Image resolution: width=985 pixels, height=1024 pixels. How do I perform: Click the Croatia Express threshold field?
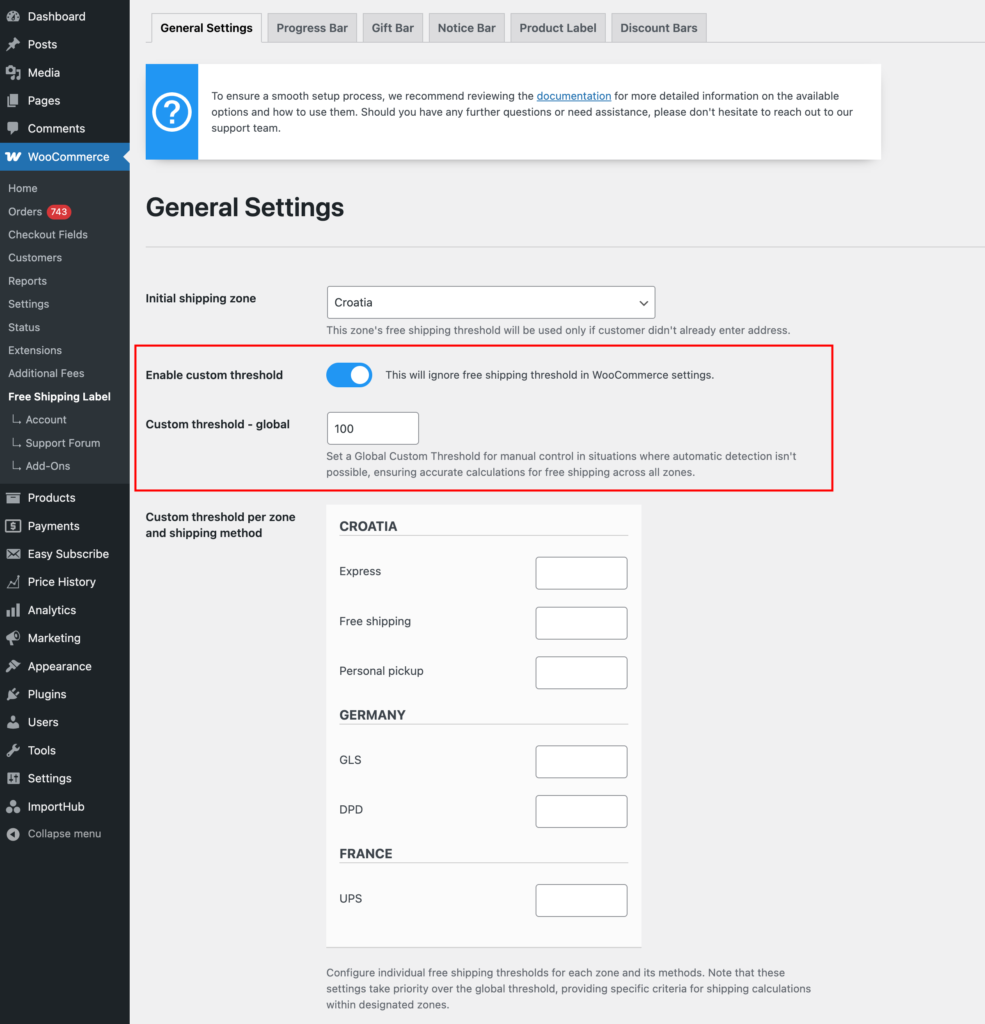581,573
